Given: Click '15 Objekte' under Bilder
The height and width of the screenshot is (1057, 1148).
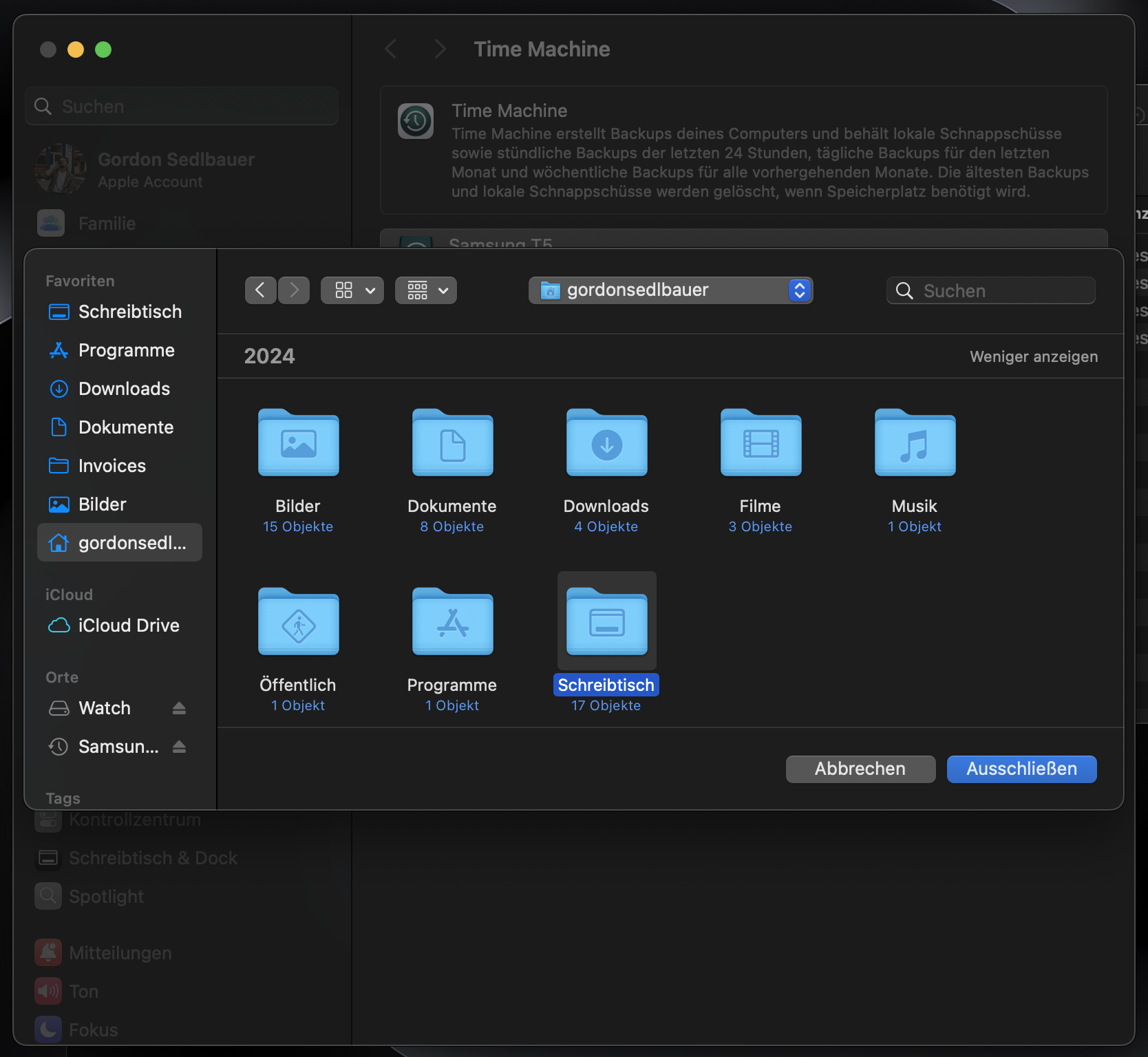Looking at the screenshot, I should coord(298,526).
